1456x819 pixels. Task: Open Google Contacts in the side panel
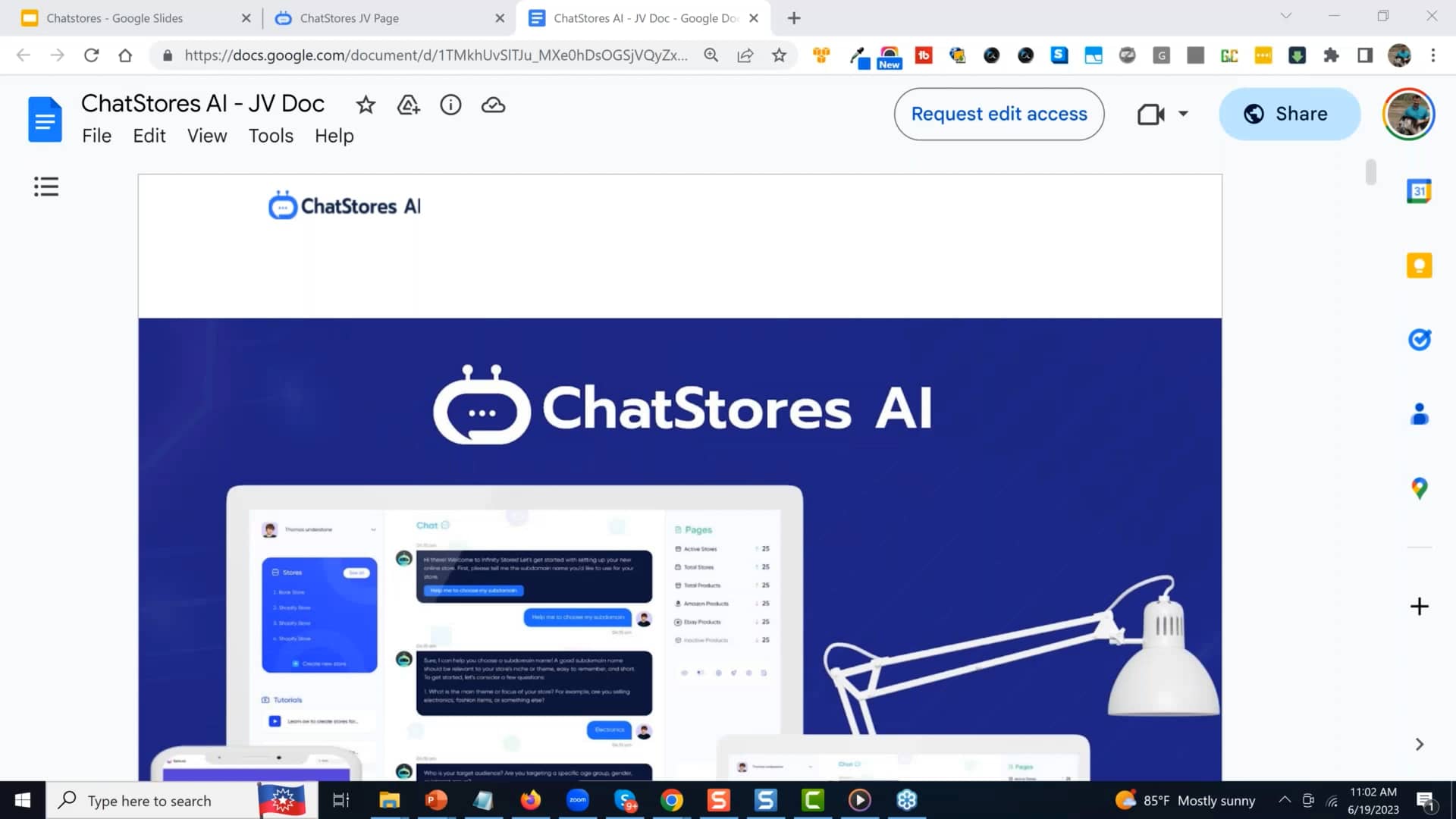coord(1420,413)
